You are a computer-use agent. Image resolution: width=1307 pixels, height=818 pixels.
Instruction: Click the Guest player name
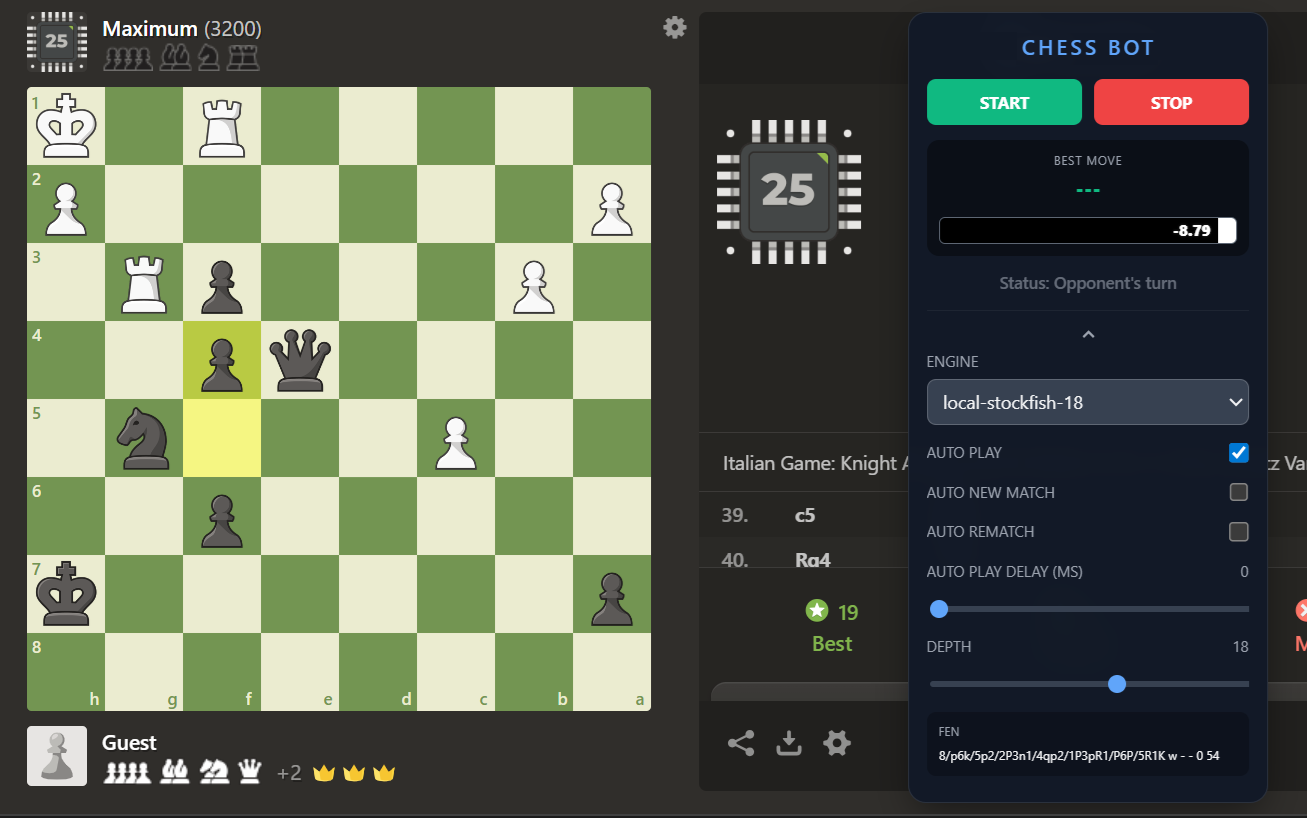[129, 742]
